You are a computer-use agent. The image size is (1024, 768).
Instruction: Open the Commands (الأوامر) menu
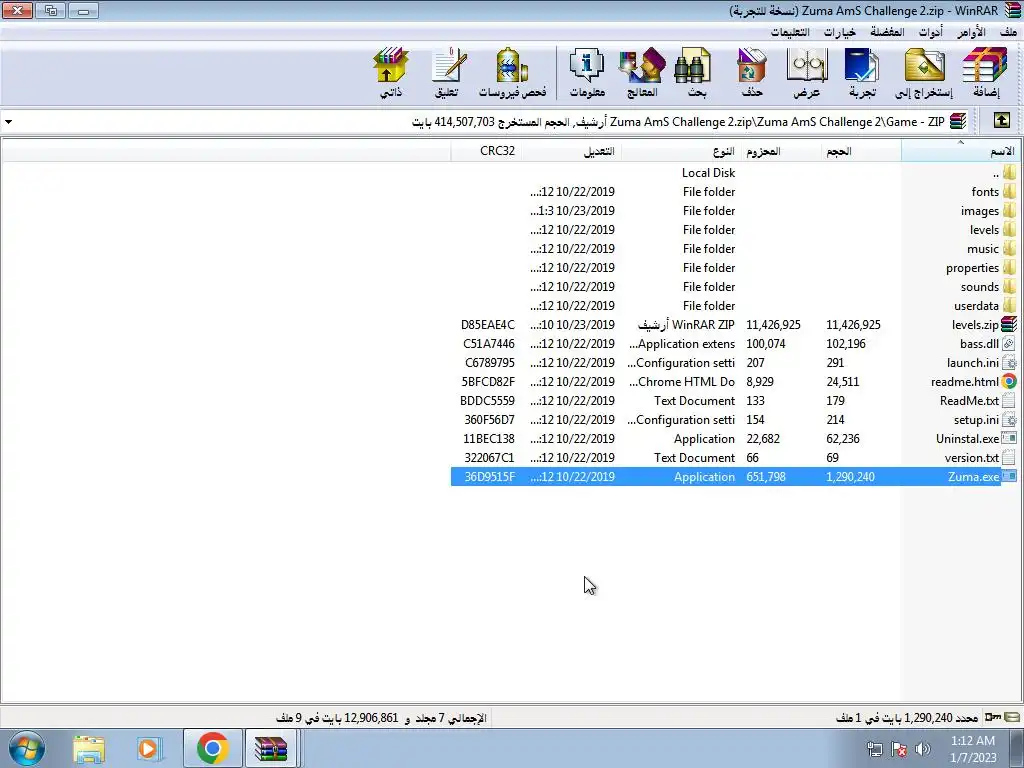[971, 32]
